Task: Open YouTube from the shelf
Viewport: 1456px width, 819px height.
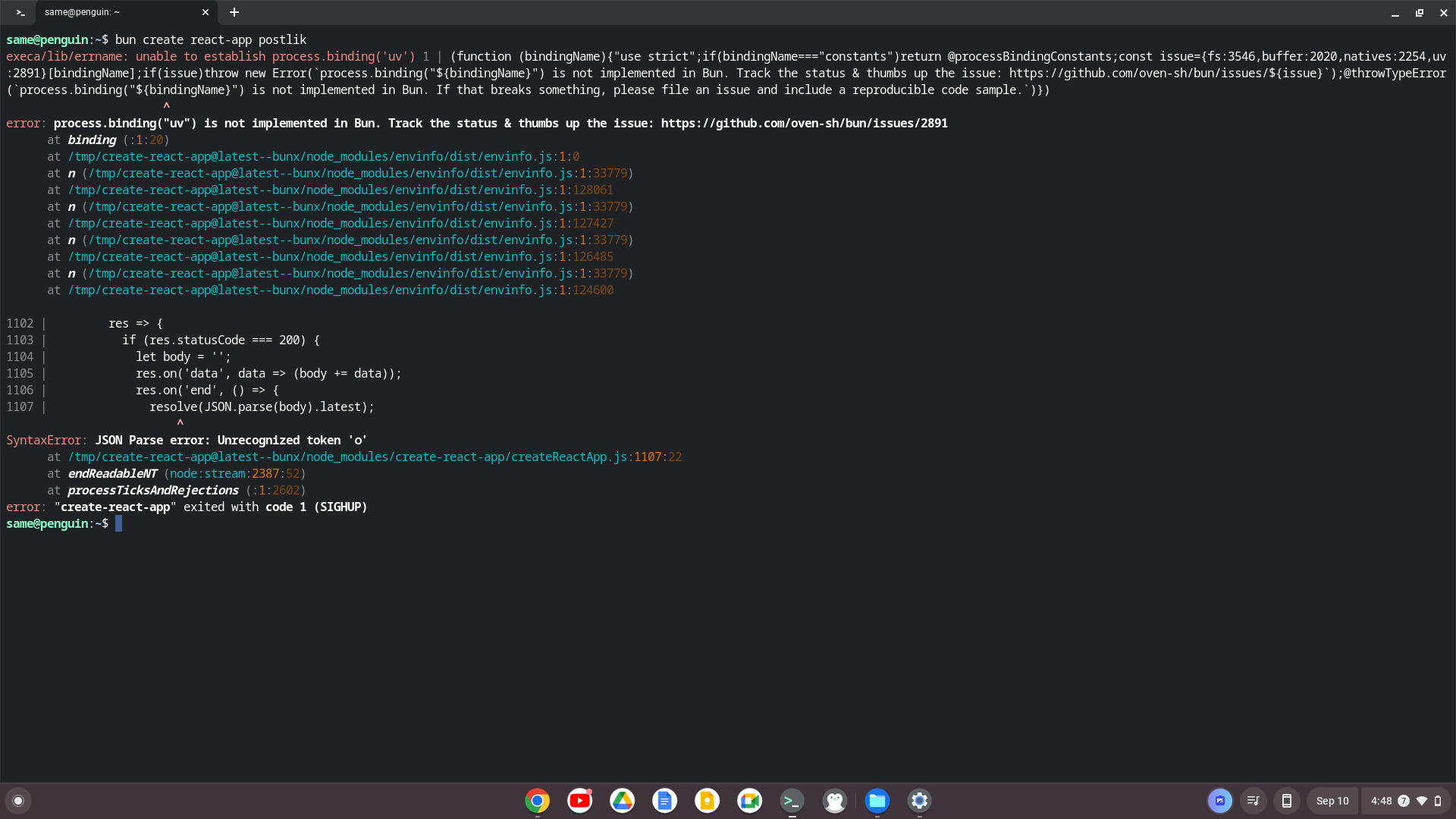Action: pyautogui.click(x=579, y=800)
